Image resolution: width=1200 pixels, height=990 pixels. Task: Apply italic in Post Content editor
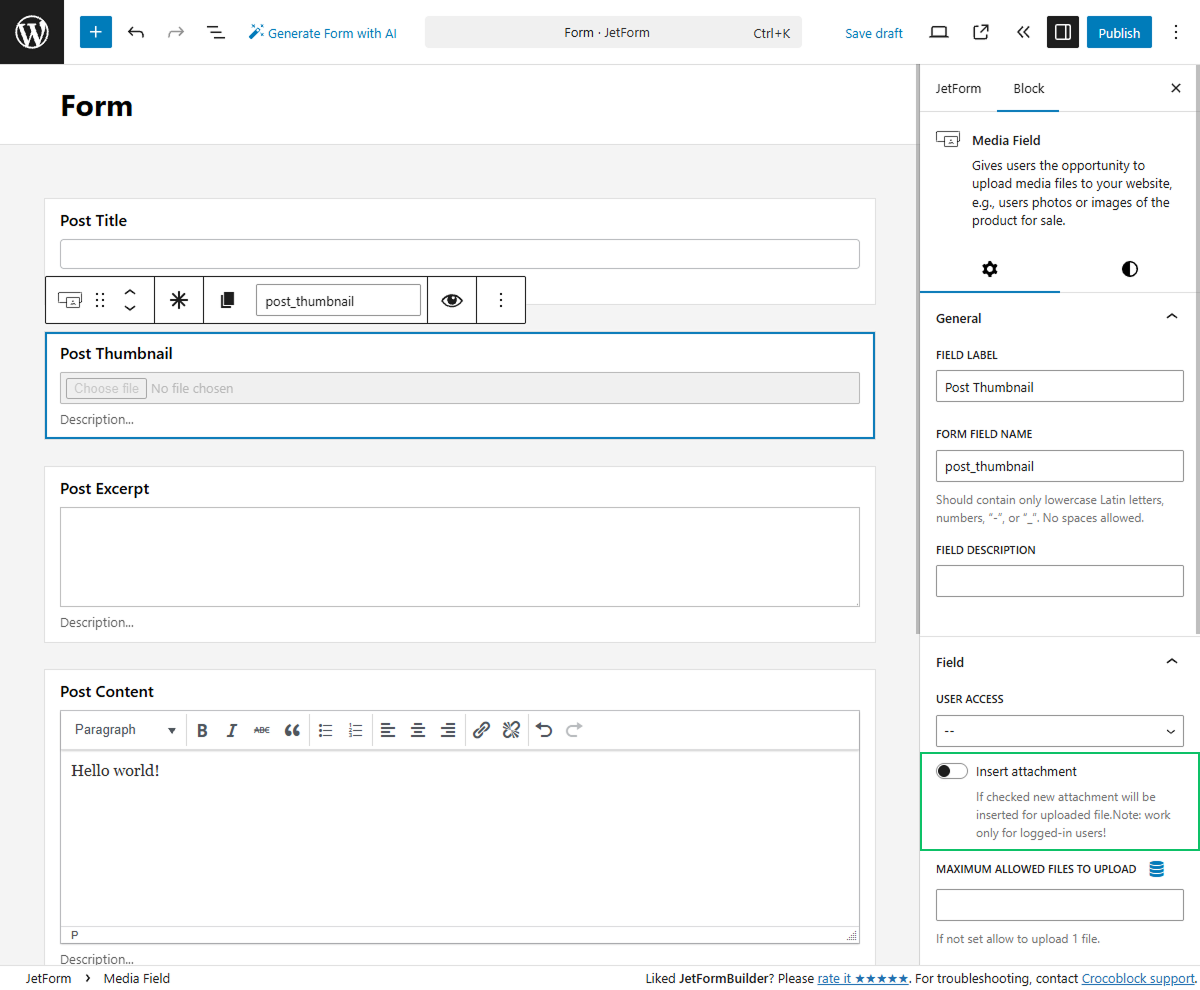[x=232, y=730]
